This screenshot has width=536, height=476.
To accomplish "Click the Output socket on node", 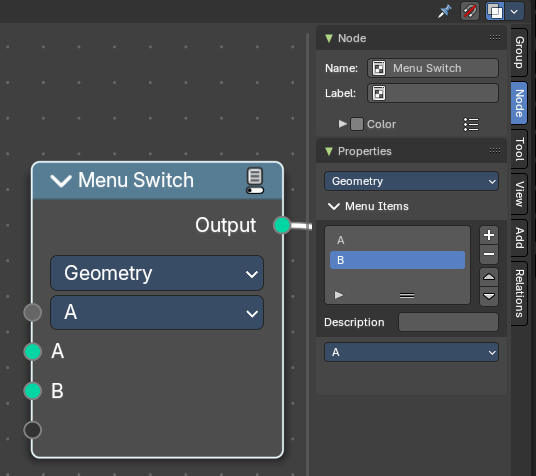I will (x=282, y=225).
